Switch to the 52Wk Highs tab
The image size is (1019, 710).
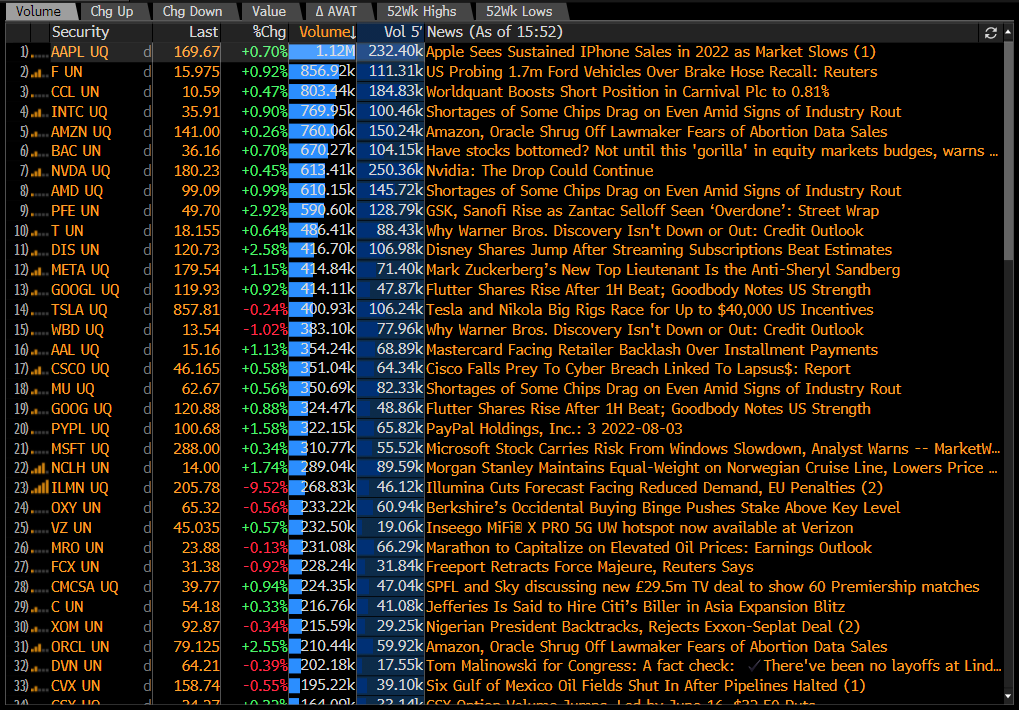point(422,11)
